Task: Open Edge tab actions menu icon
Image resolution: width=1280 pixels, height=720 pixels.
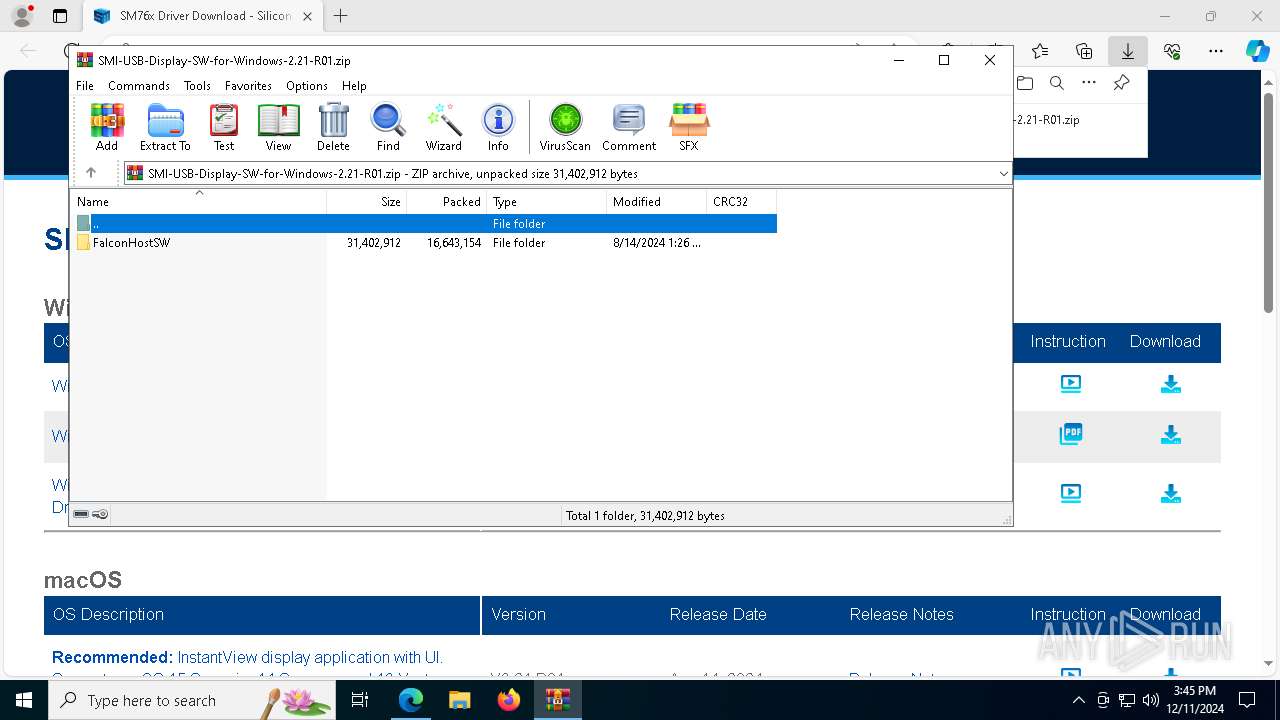Action: pyautogui.click(x=60, y=16)
